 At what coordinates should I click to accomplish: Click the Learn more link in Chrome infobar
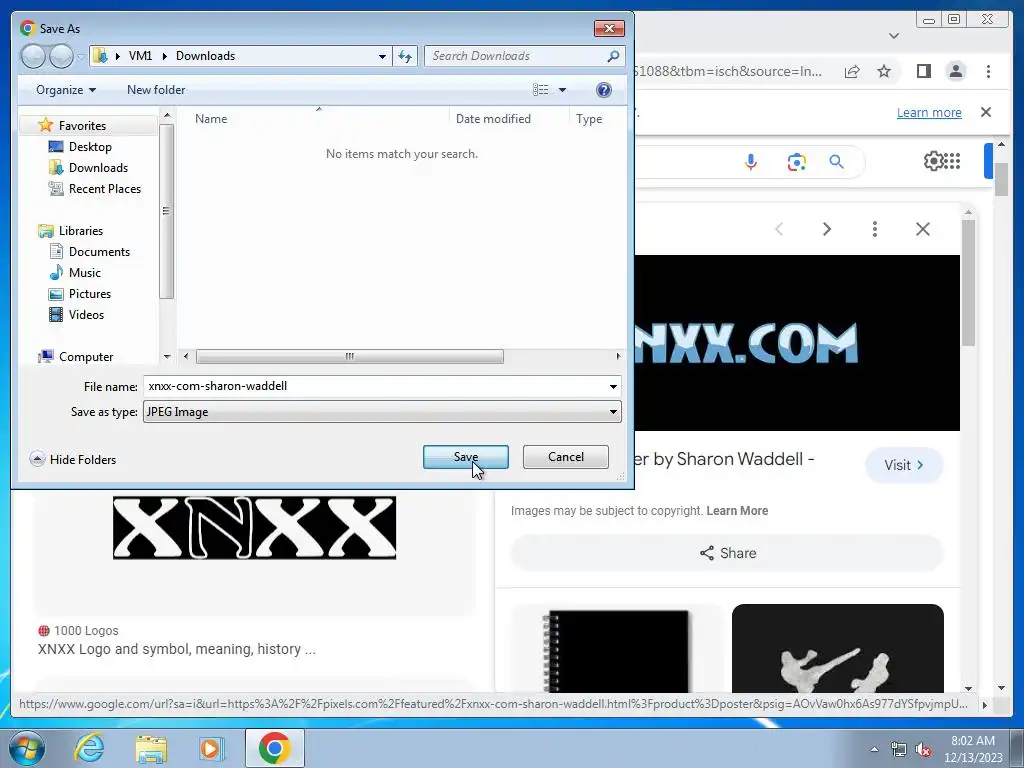[929, 112]
